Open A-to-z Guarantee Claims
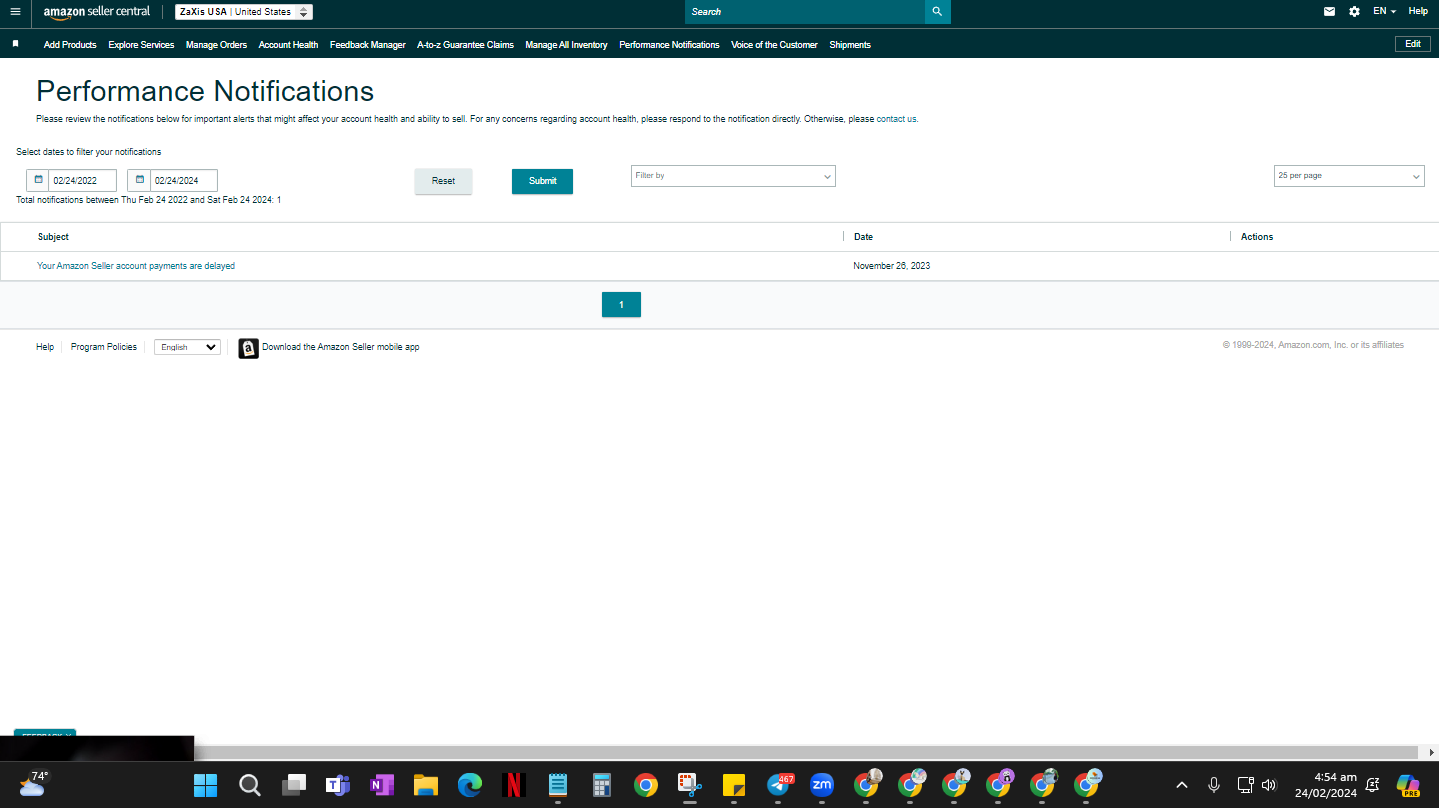The width and height of the screenshot is (1439, 808). coord(465,45)
